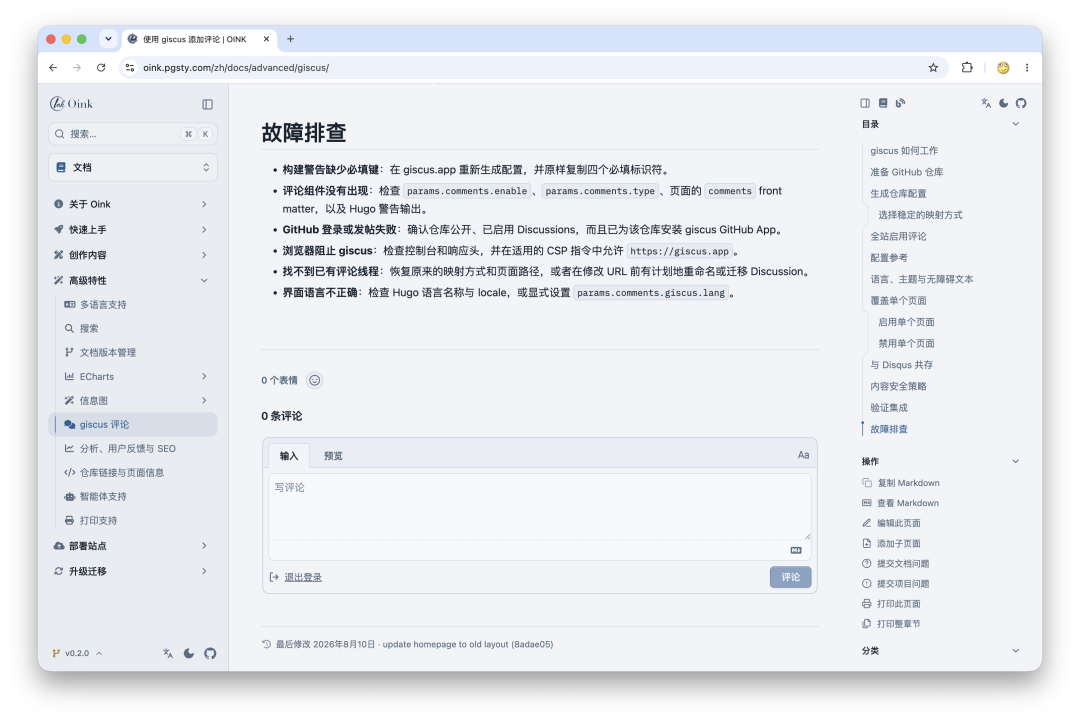Expand the 部署站点 section chevron

tap(204, 545)
